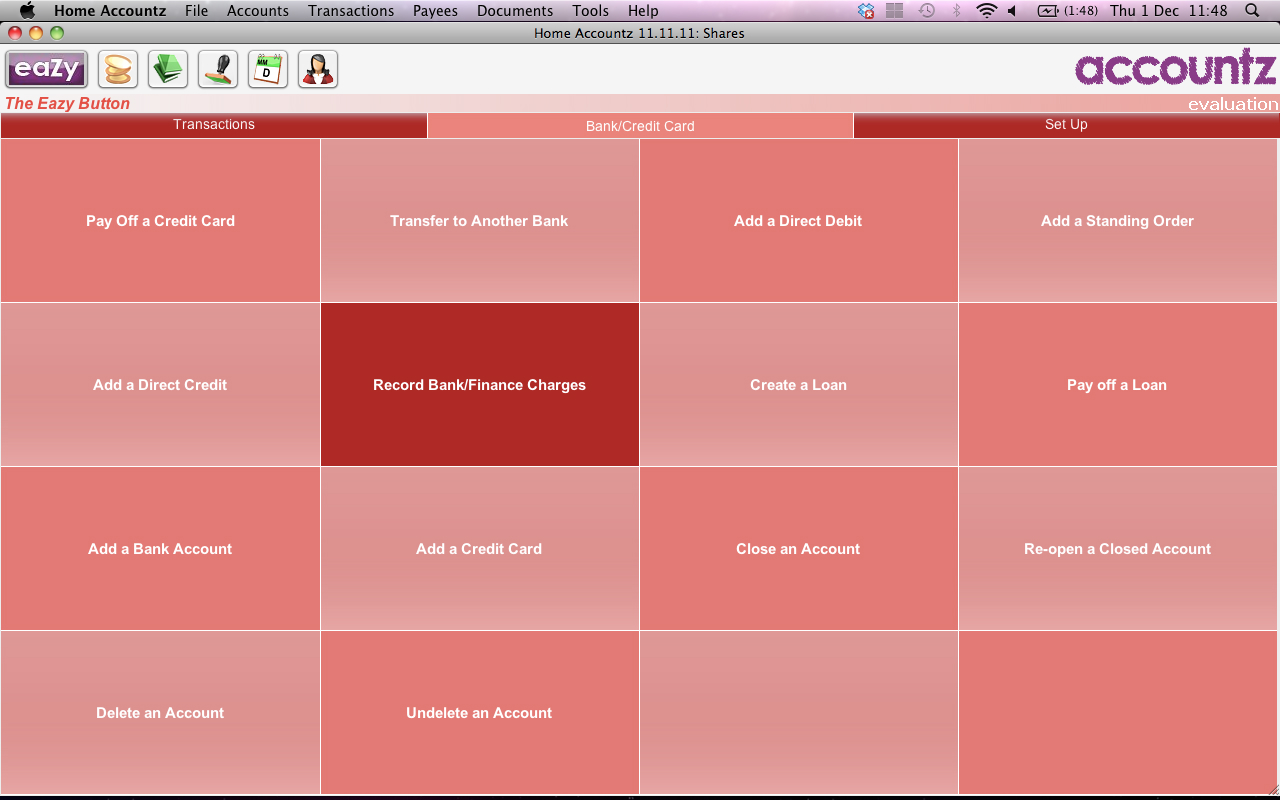Click Create a Loan tile
Screen dimensions: 1280x800
tap(798, 385)
